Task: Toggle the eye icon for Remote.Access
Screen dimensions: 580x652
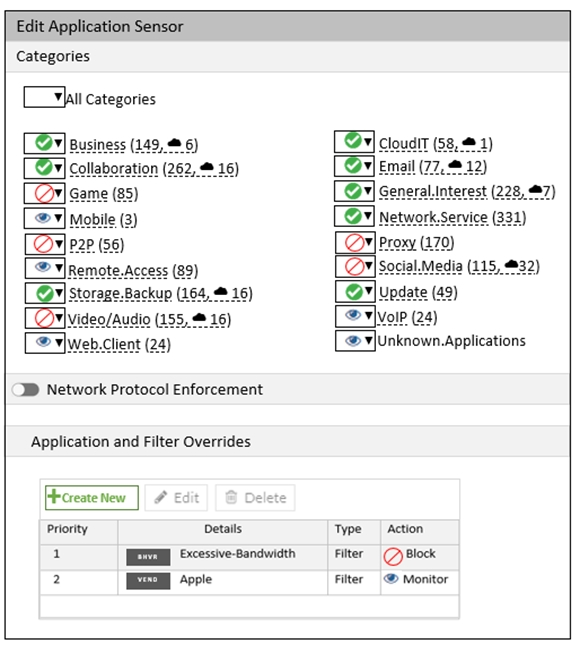Action: point(43,267)
